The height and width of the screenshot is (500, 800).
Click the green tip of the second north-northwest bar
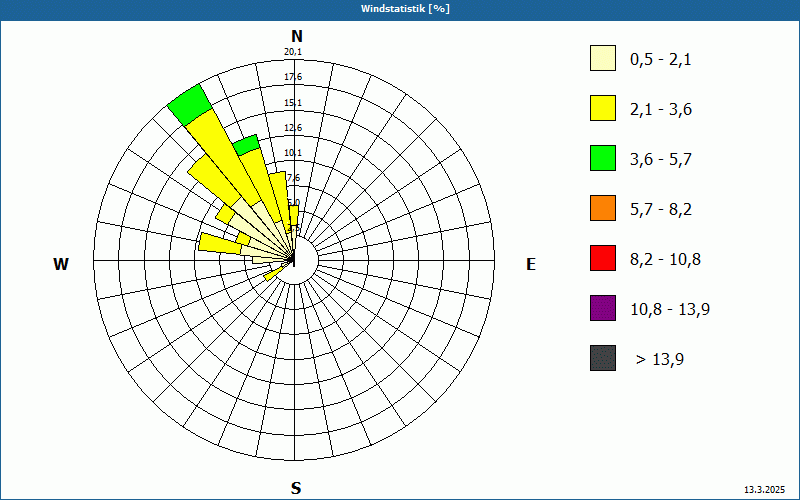click(x=246, y=145)
